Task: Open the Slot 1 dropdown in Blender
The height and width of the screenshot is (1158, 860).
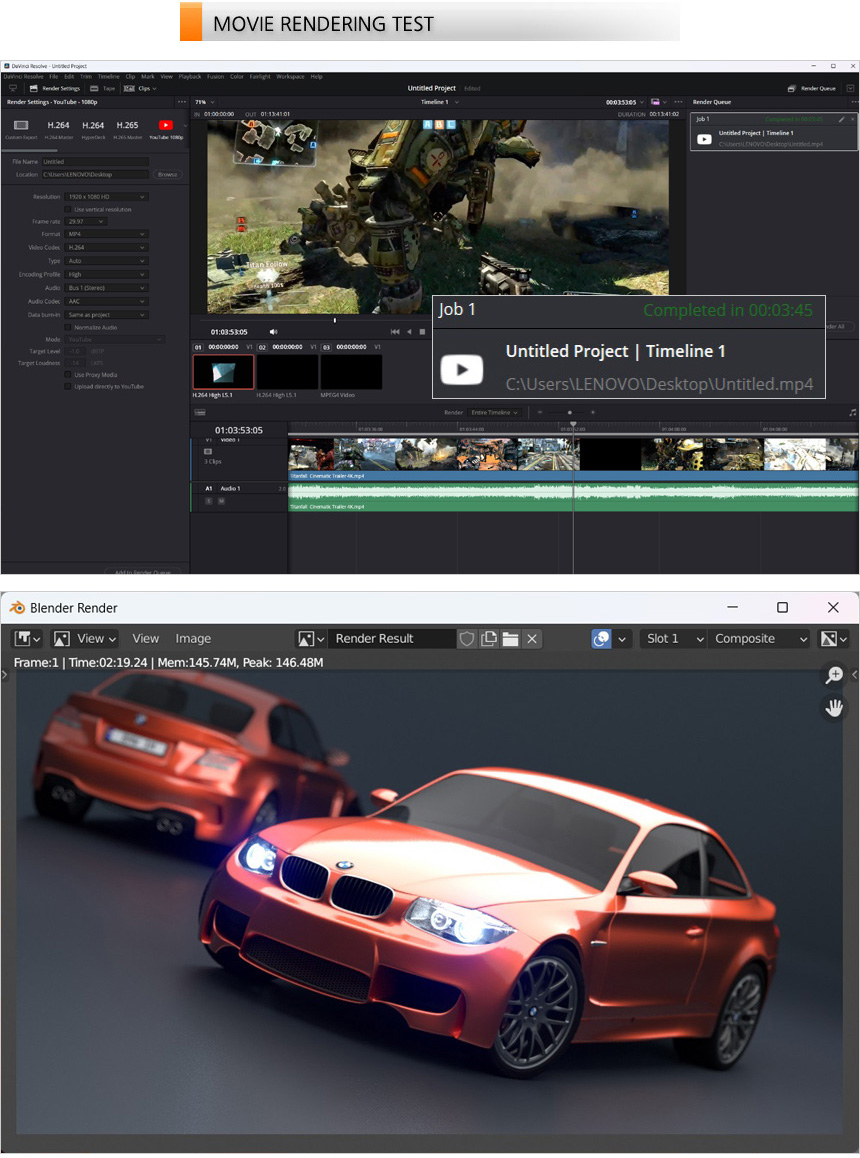Action: [x=673, y=639]
